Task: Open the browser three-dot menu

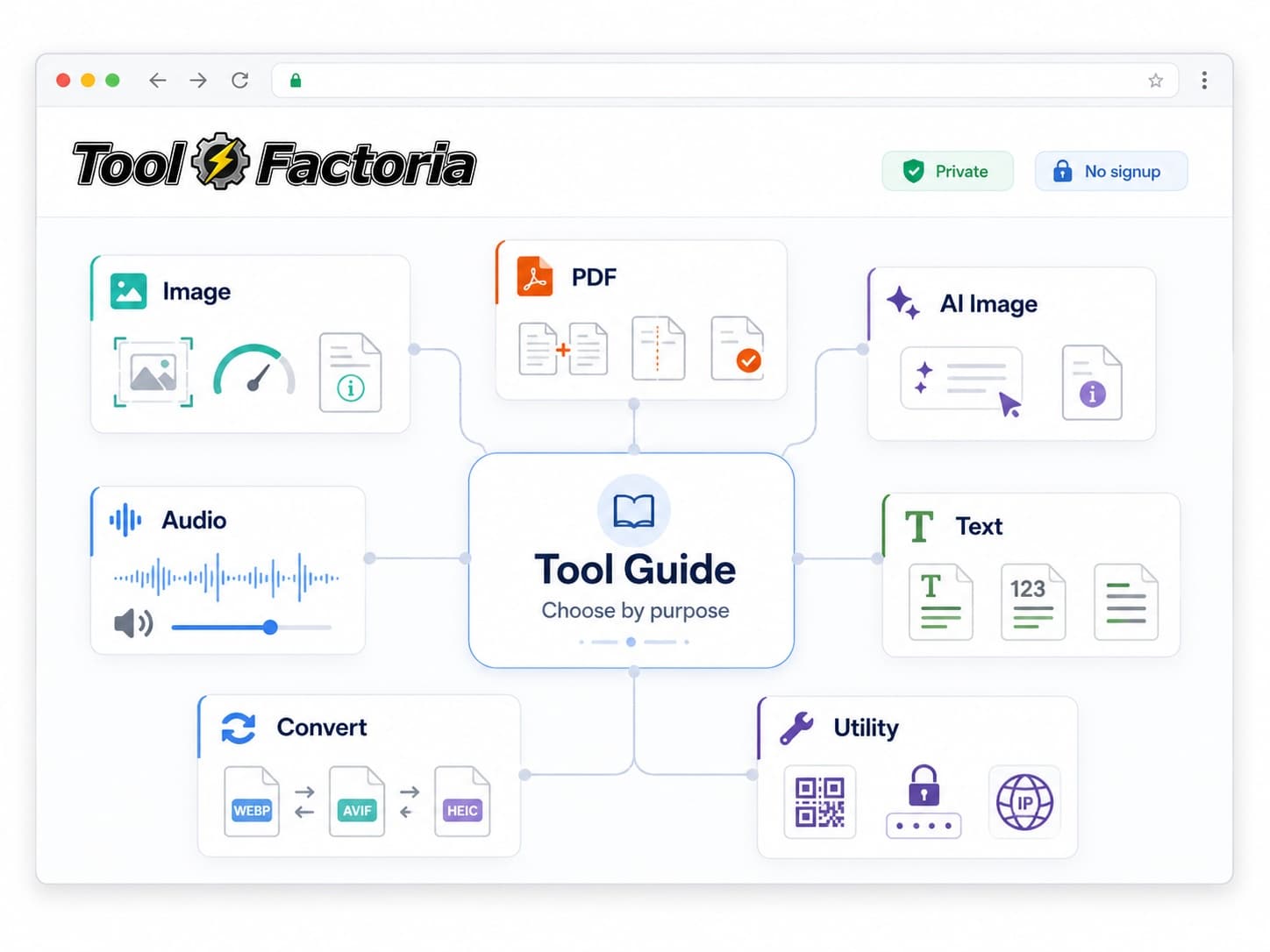Action: 1204,81
